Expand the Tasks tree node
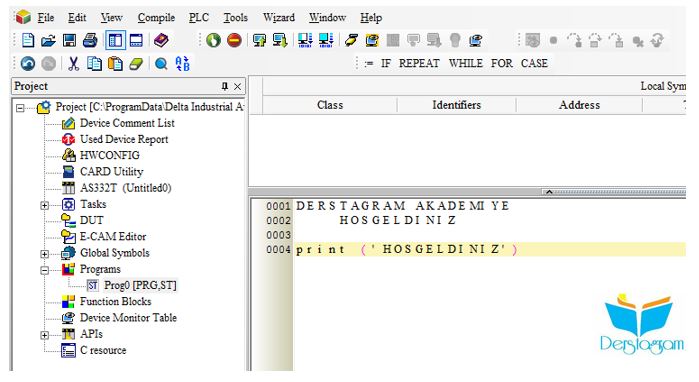699x382 pixels. [45, 205]
